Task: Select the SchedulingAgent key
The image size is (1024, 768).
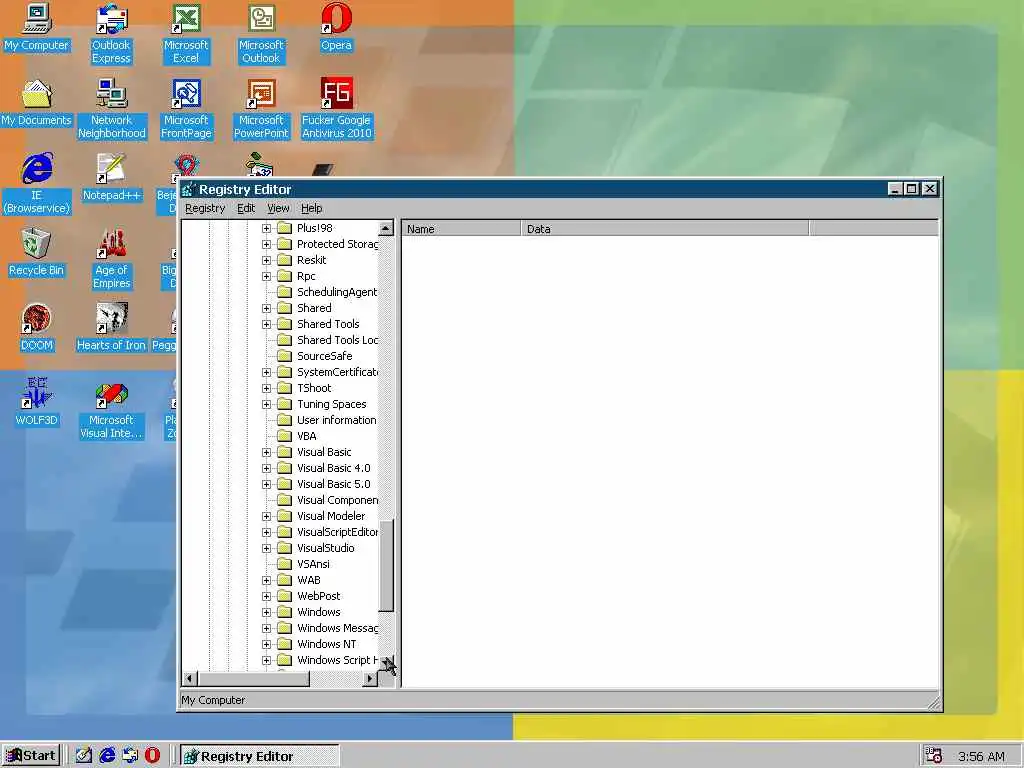Action: [336, 293]
